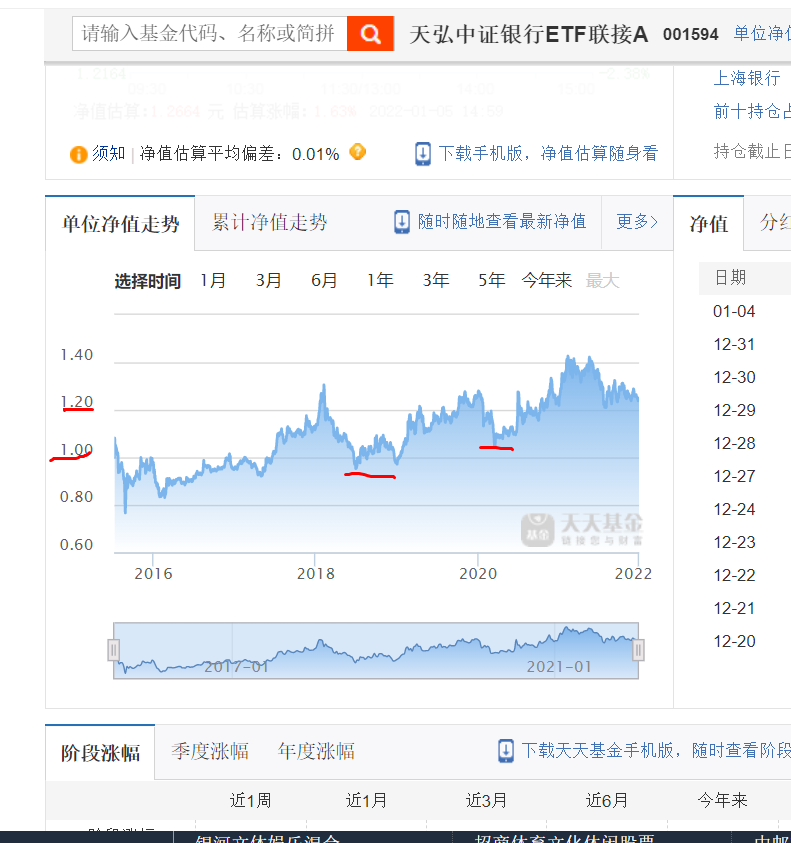The width and height of the screenshot is (791, 843).
Task: Click the 12-24 date row
Action: point(734,509)
